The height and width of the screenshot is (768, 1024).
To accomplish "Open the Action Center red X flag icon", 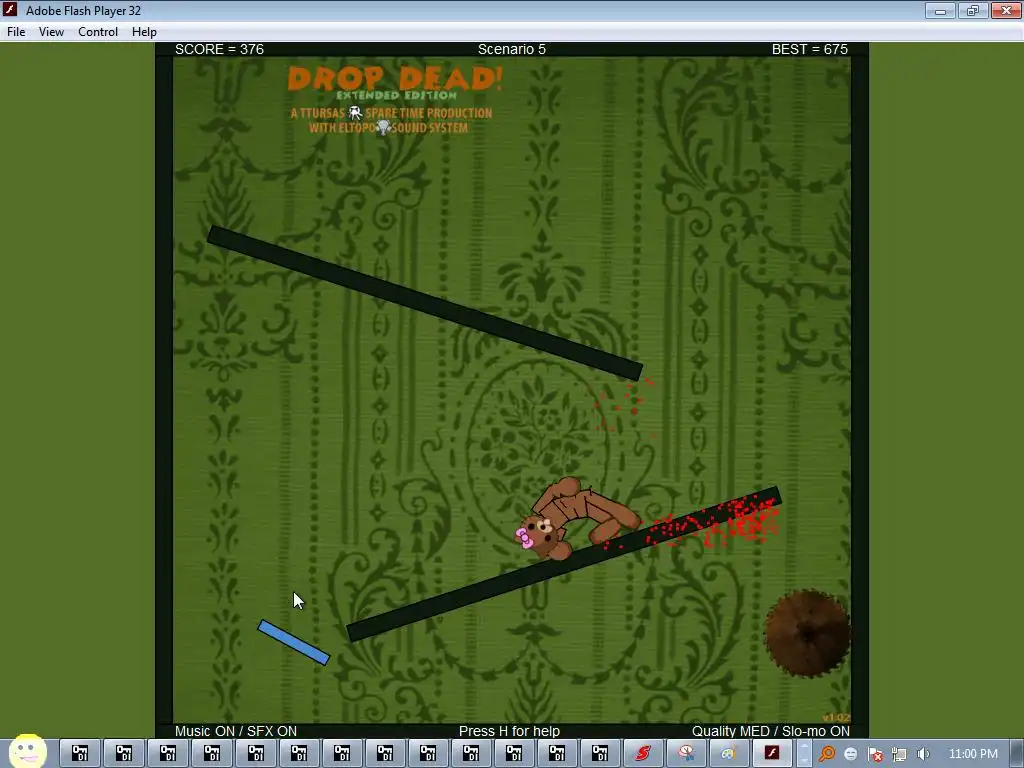I will (875, 754).
